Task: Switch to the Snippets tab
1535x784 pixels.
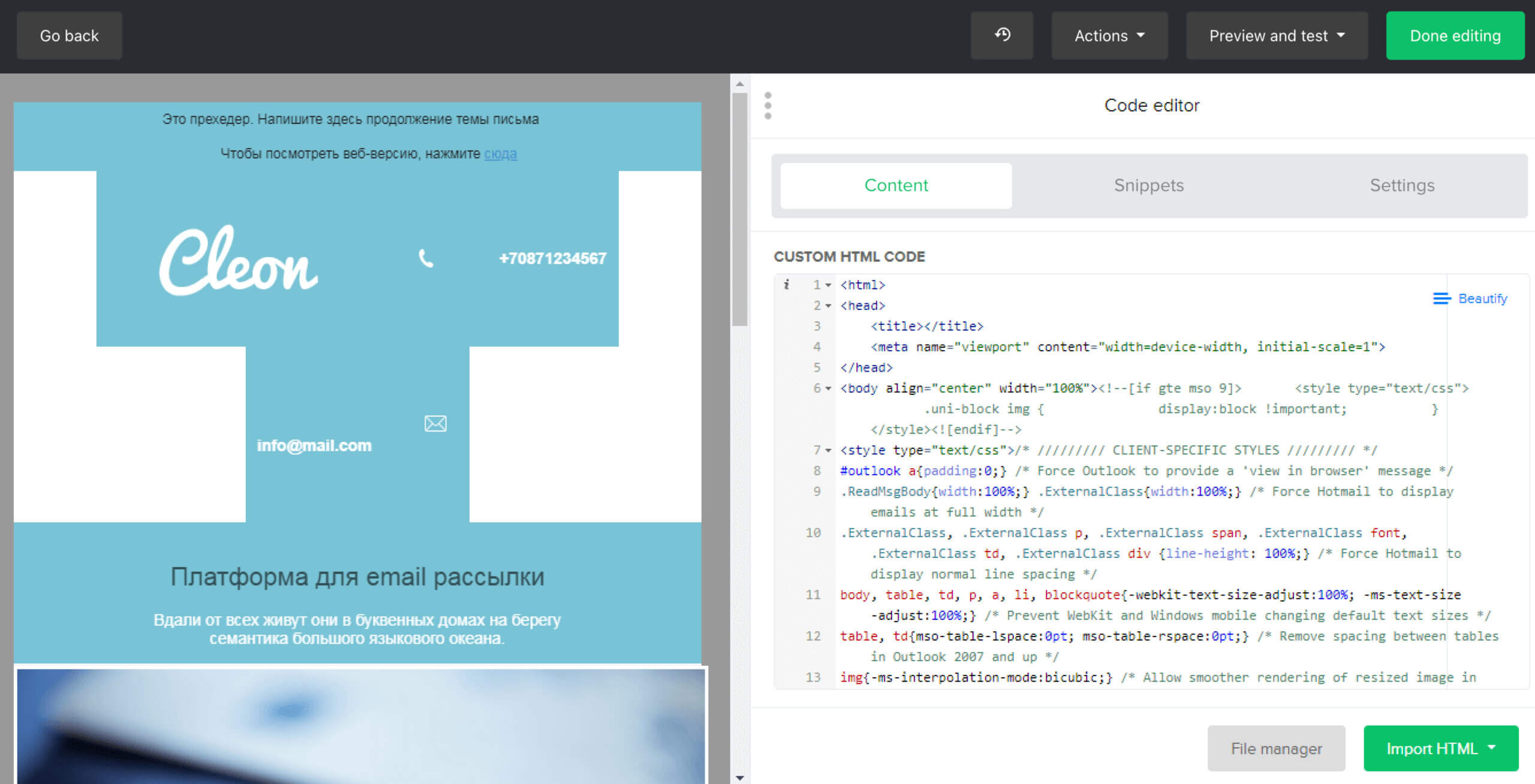Action: 1149,185
